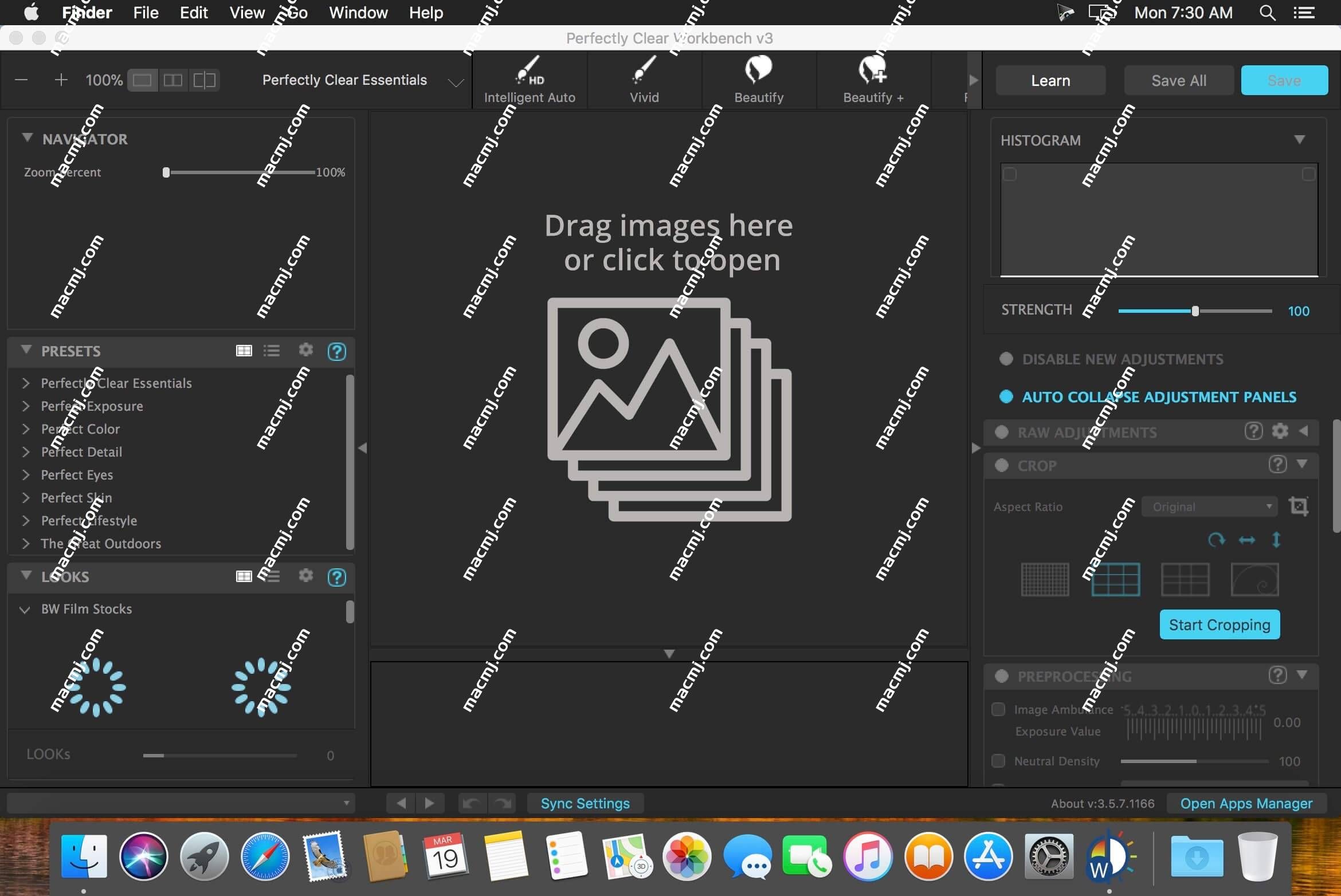Open the View menu
The image size is (1341, 896).
(x=247, y=12)
